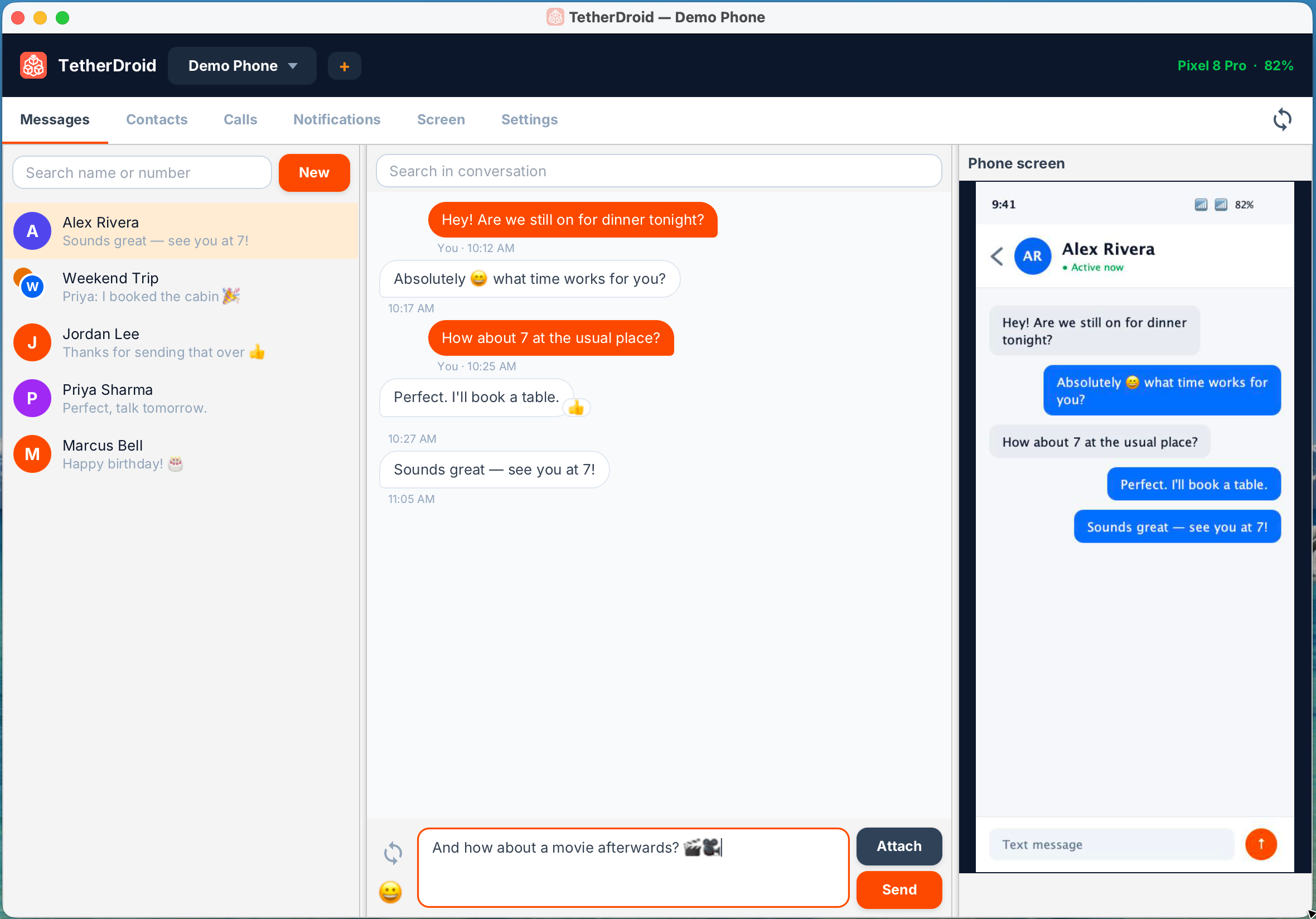
Task: Click the Weekend Trip group avatar
Action: pos(30,283)
